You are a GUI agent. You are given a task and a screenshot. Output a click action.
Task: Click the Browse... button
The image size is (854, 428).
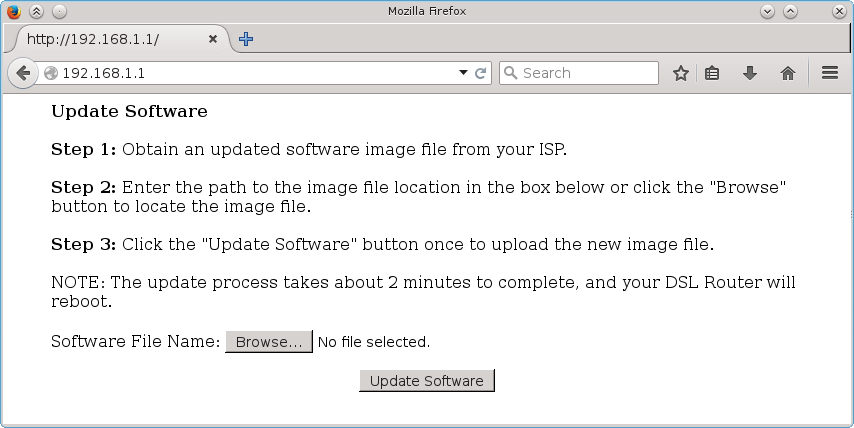[x=269, y=342]
